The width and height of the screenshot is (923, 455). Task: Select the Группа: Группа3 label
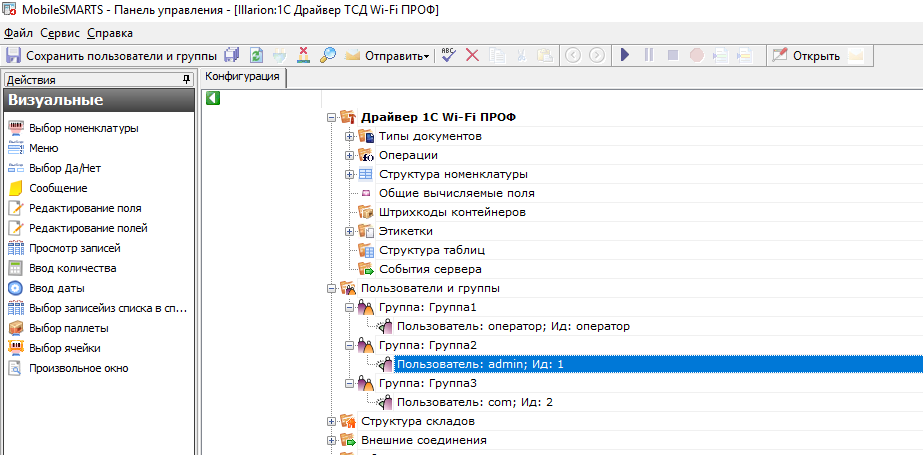pyautogui.click(x=427, y=384)
